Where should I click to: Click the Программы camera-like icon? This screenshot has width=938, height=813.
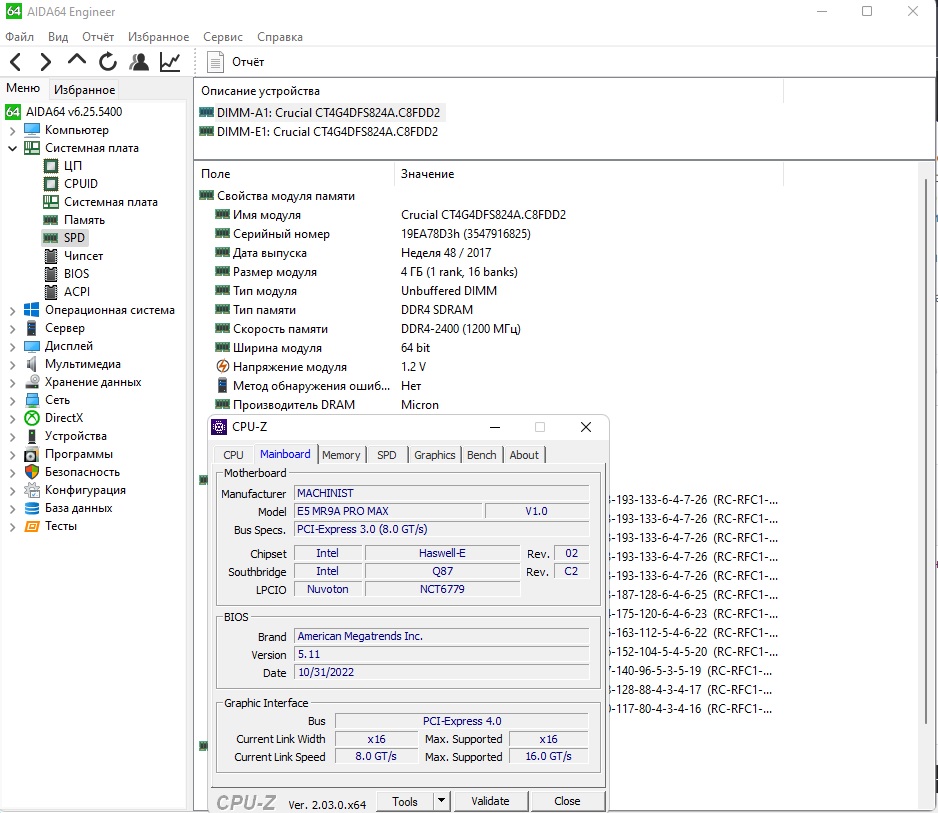32,455
